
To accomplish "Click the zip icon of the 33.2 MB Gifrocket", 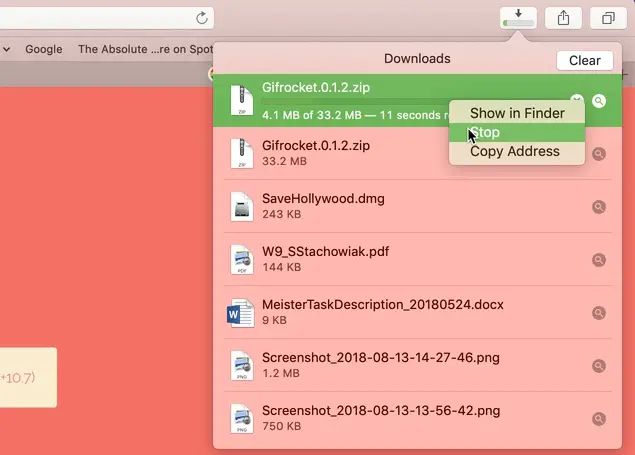I will (x=242, y=153).
